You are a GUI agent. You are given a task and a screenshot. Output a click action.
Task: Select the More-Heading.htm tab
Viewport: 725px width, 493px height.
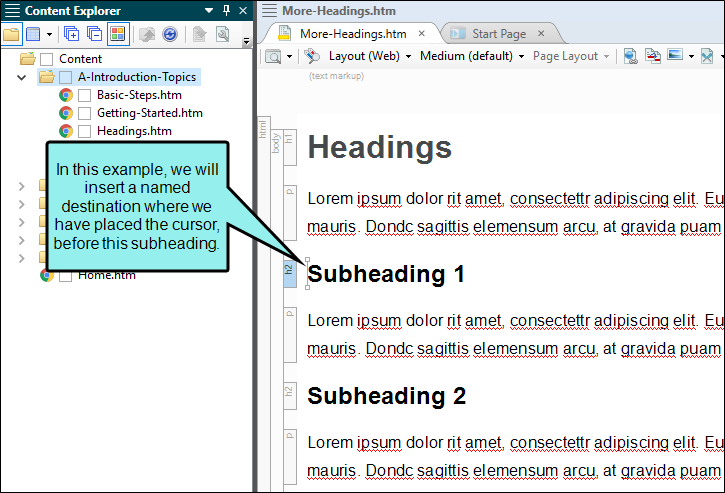click(x=353, y=34)
